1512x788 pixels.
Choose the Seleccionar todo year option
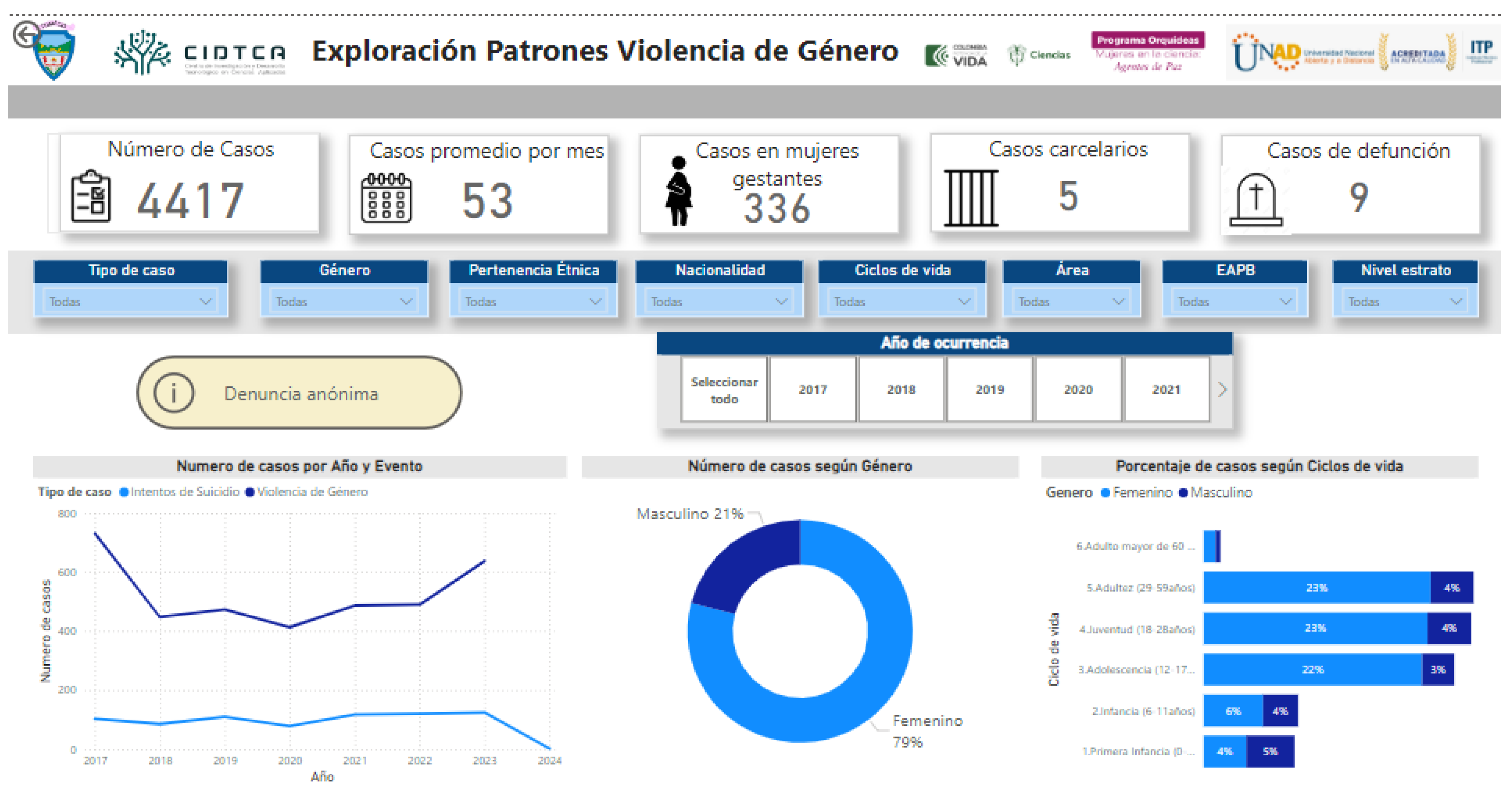[724, 390]
